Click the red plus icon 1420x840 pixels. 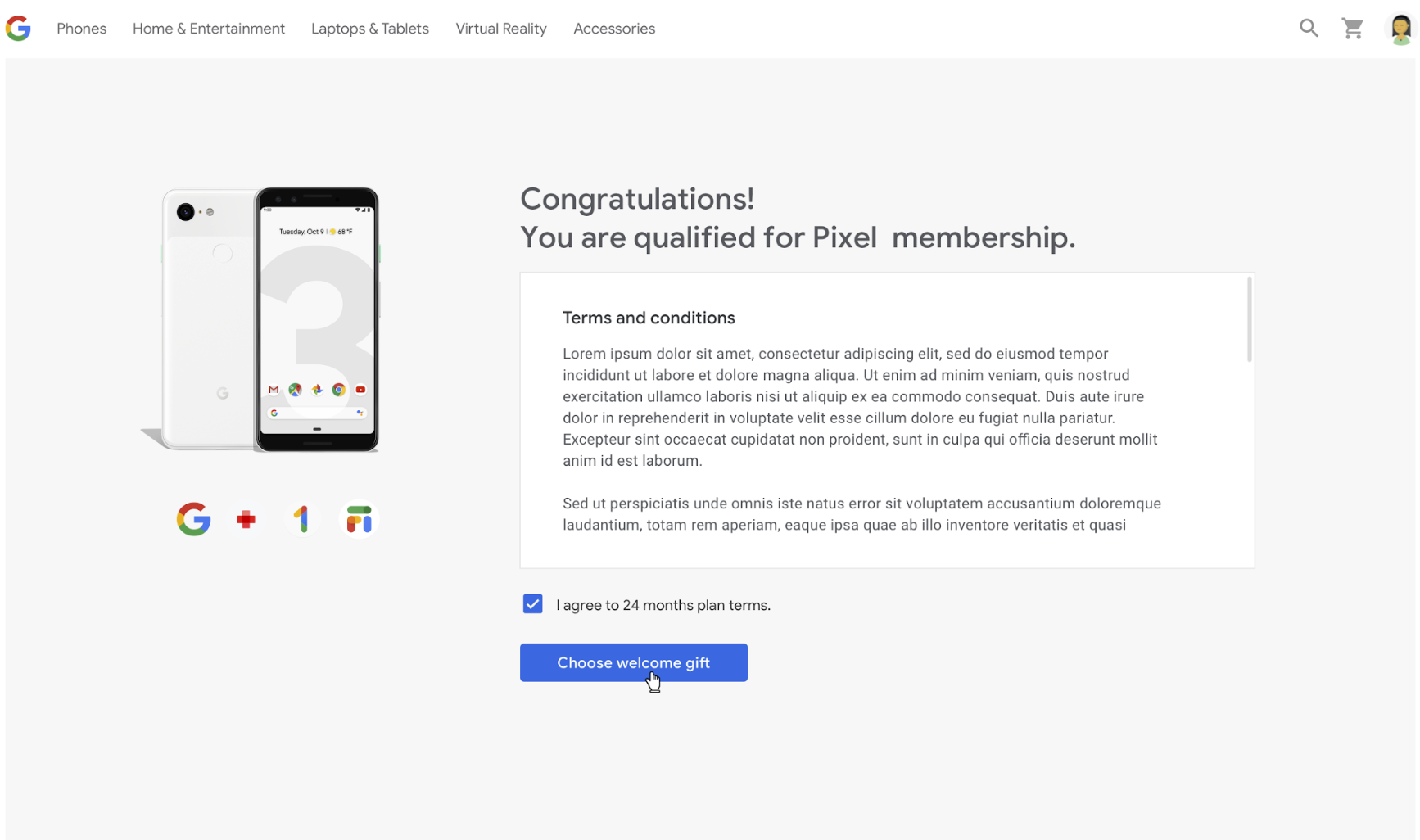[246, 519]
